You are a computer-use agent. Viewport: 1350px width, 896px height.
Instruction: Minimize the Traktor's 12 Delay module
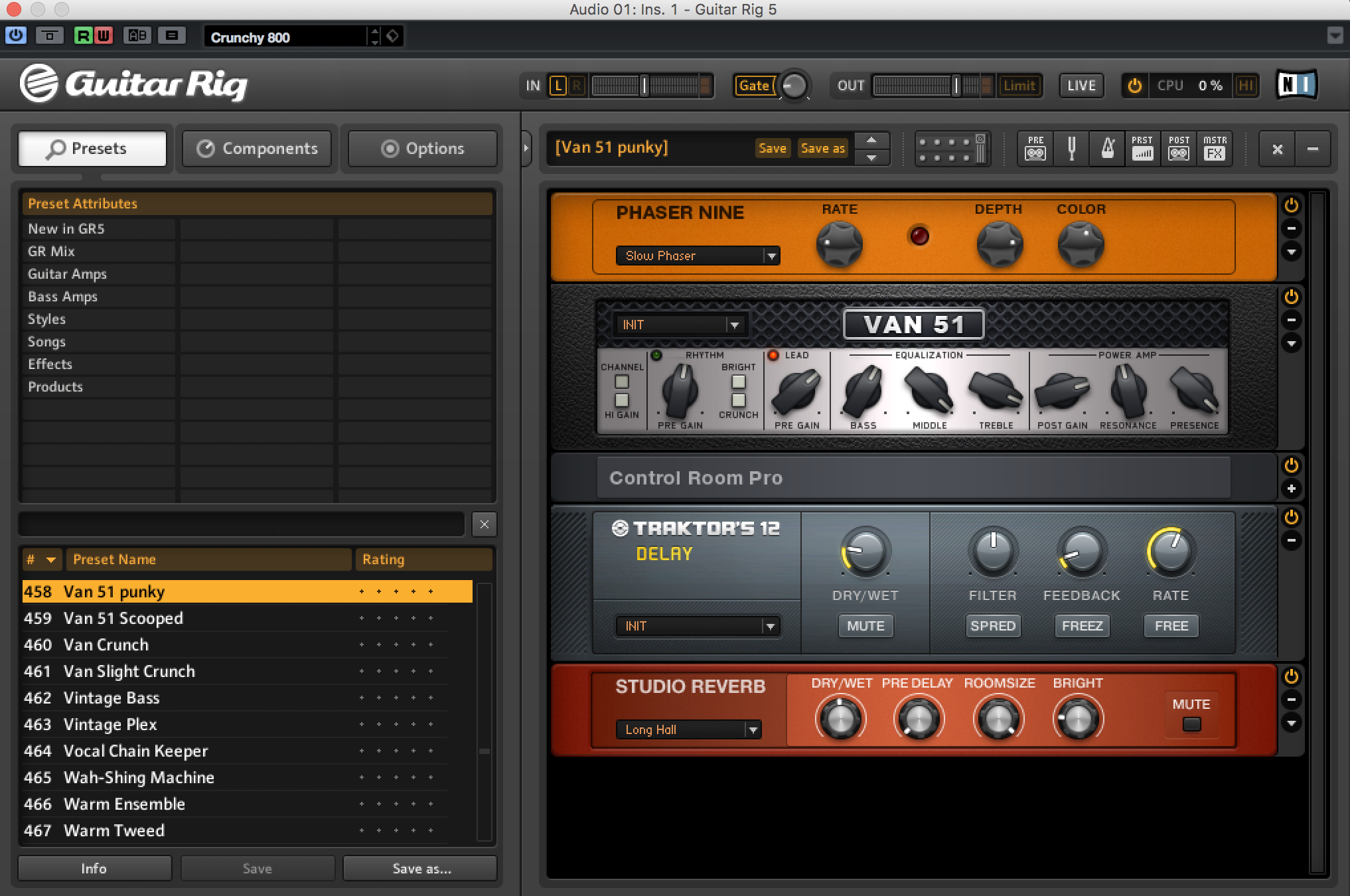[x=1291, y=540]
